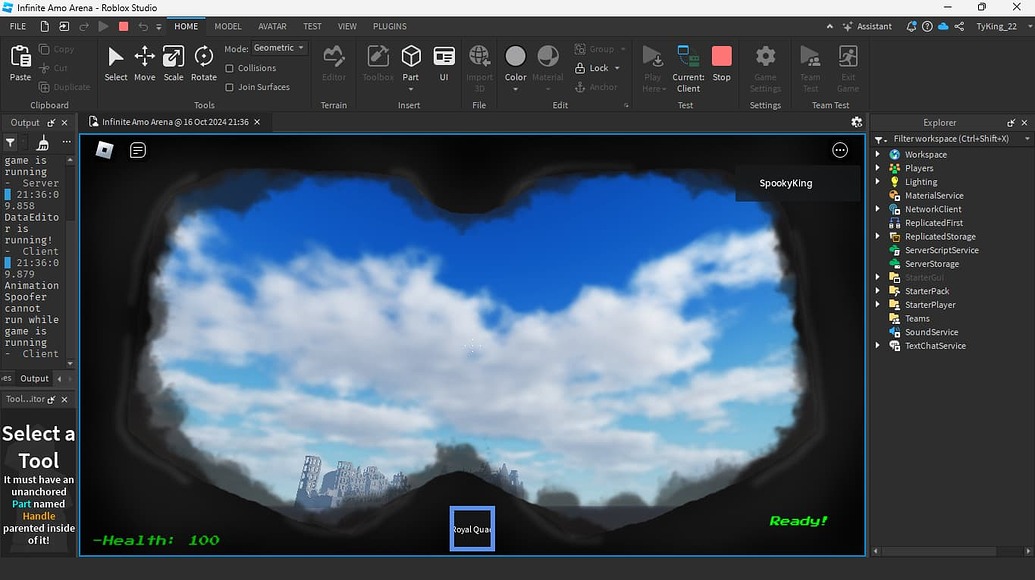Screen dimensions: 1035x580
Task: Open the PLUGINS ribbon tab
Action: pyautogui.click(x=389, y=26)
